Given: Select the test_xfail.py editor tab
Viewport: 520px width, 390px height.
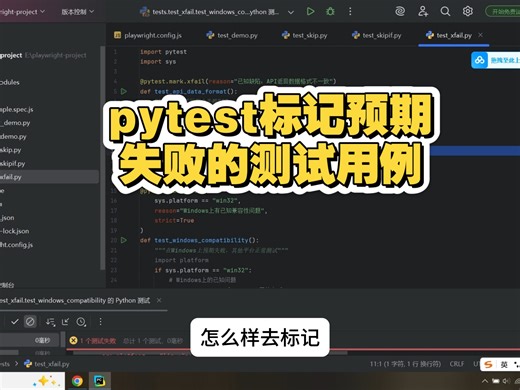Looking at the screenshot, I should click(449, 35).
